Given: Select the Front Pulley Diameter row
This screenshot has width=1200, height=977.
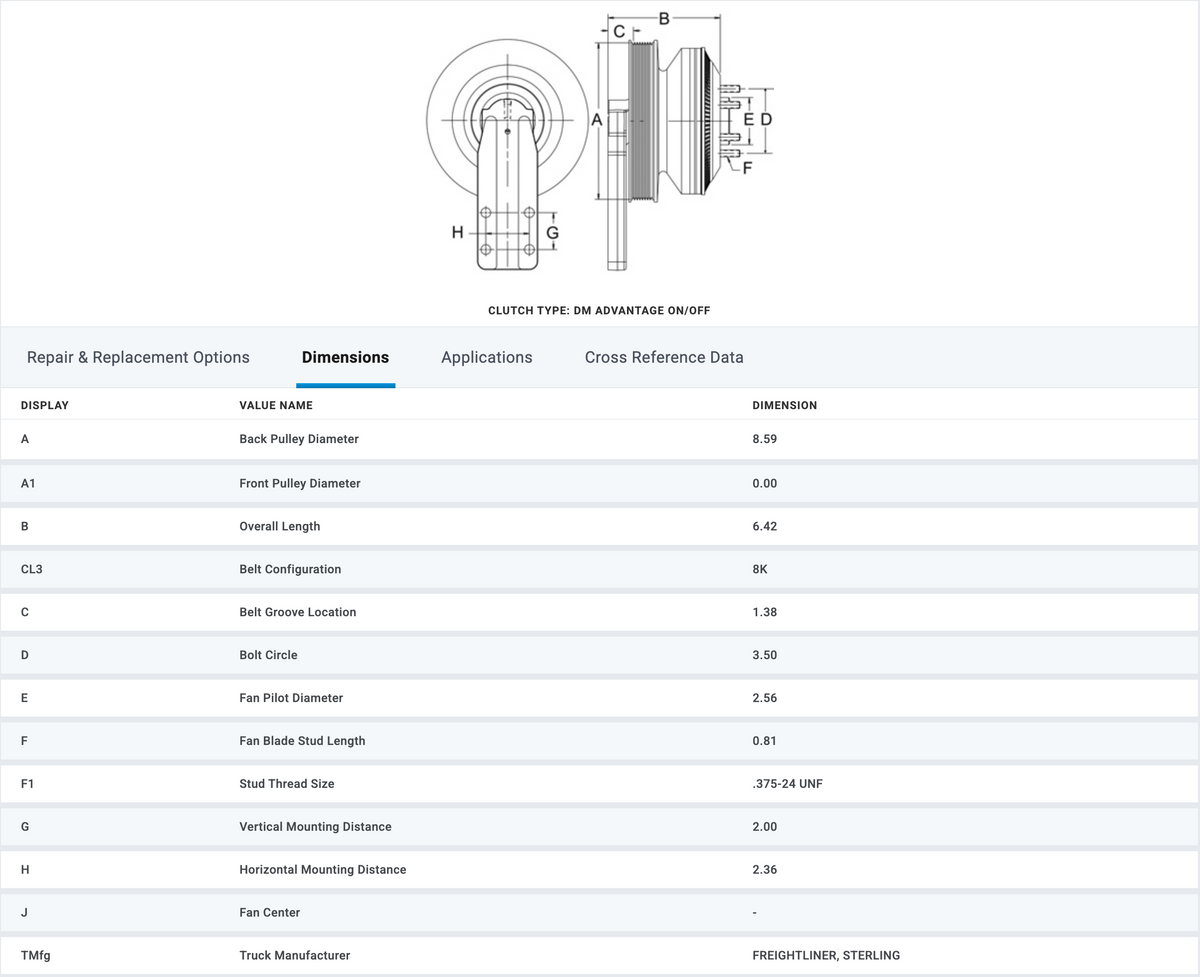Looking at the screenshot, I should coord(600,483).
